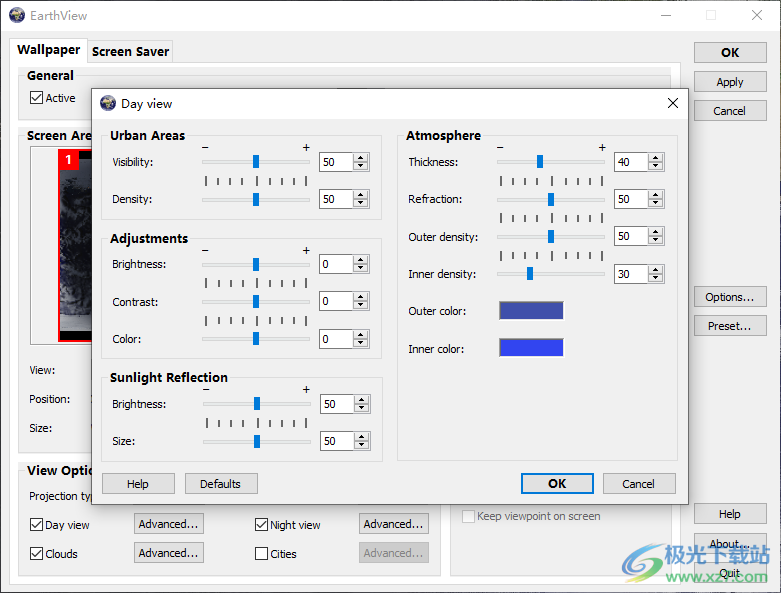The image size is (781, 593).
Task: Click the Urban Areas Visibility slider thumb
Action: (256, 161)
